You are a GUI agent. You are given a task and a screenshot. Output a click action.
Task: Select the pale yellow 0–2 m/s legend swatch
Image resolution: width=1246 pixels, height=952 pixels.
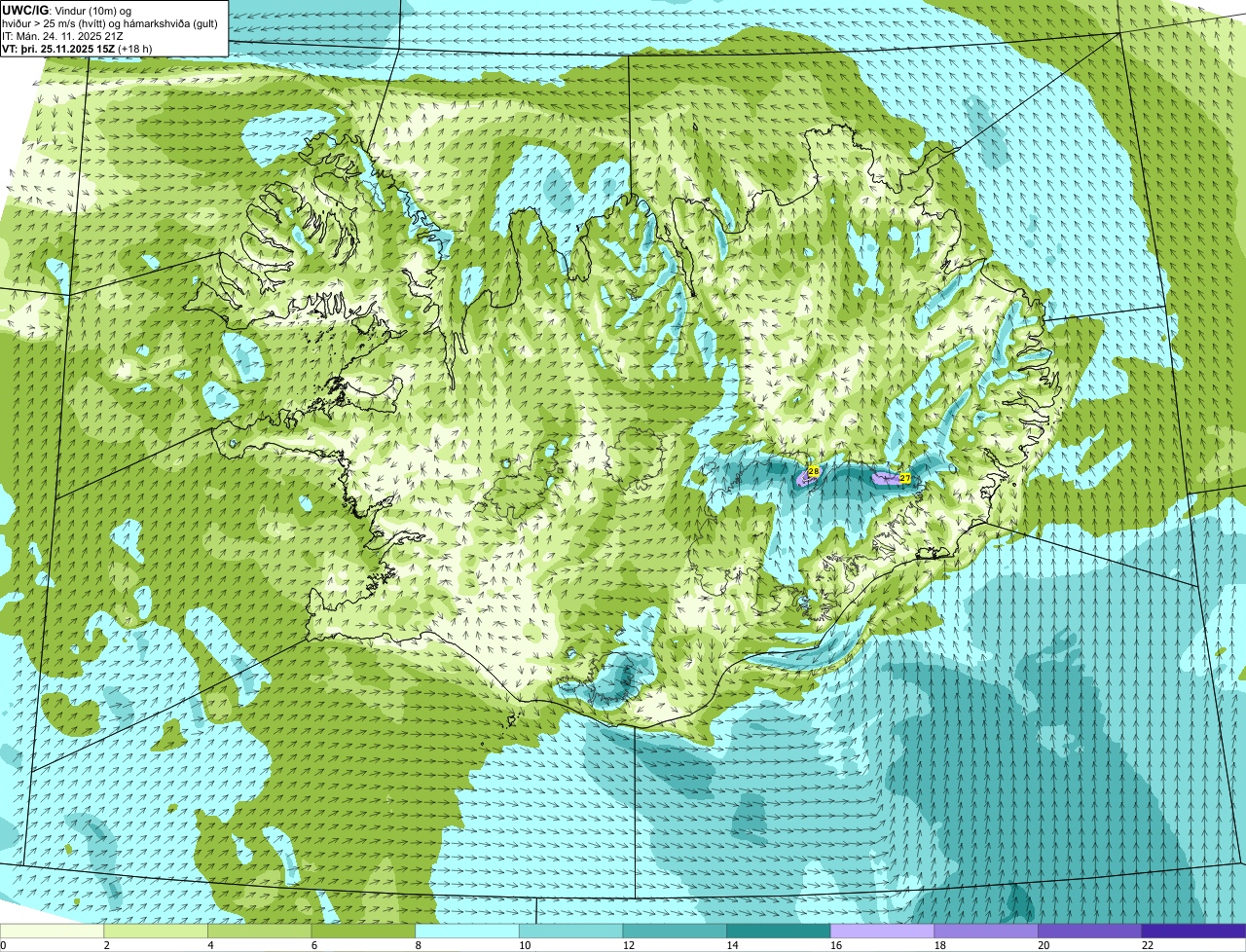pos(52,931)
